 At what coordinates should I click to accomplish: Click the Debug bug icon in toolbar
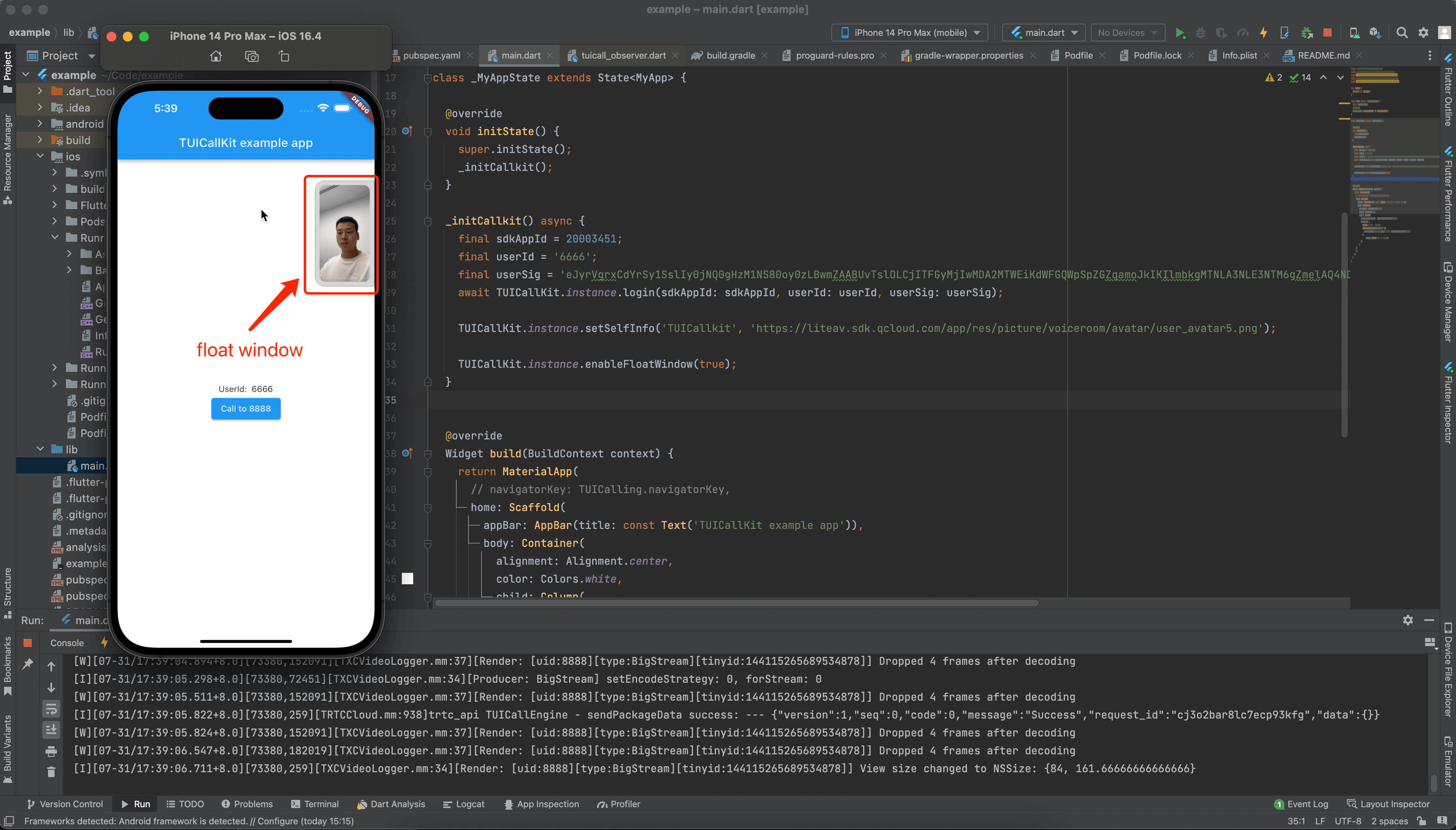1200,33
